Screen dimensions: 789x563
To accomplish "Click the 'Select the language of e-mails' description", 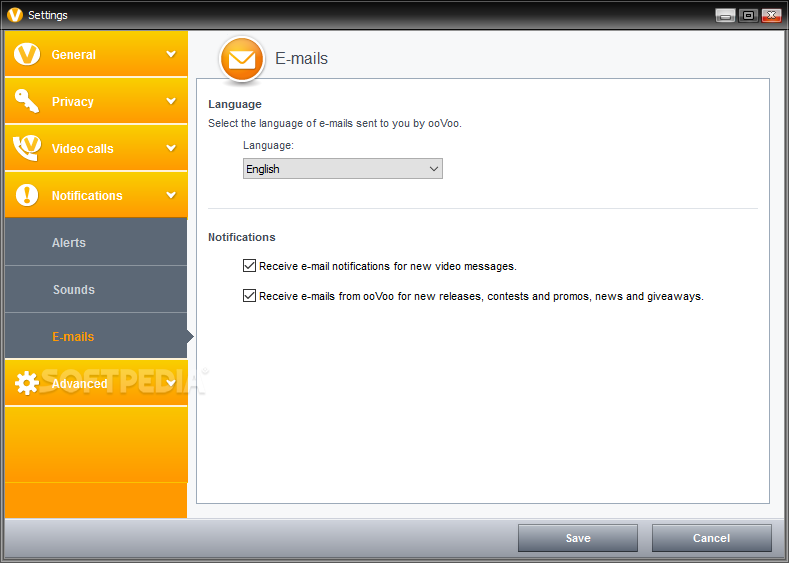I will click(335, 123).
